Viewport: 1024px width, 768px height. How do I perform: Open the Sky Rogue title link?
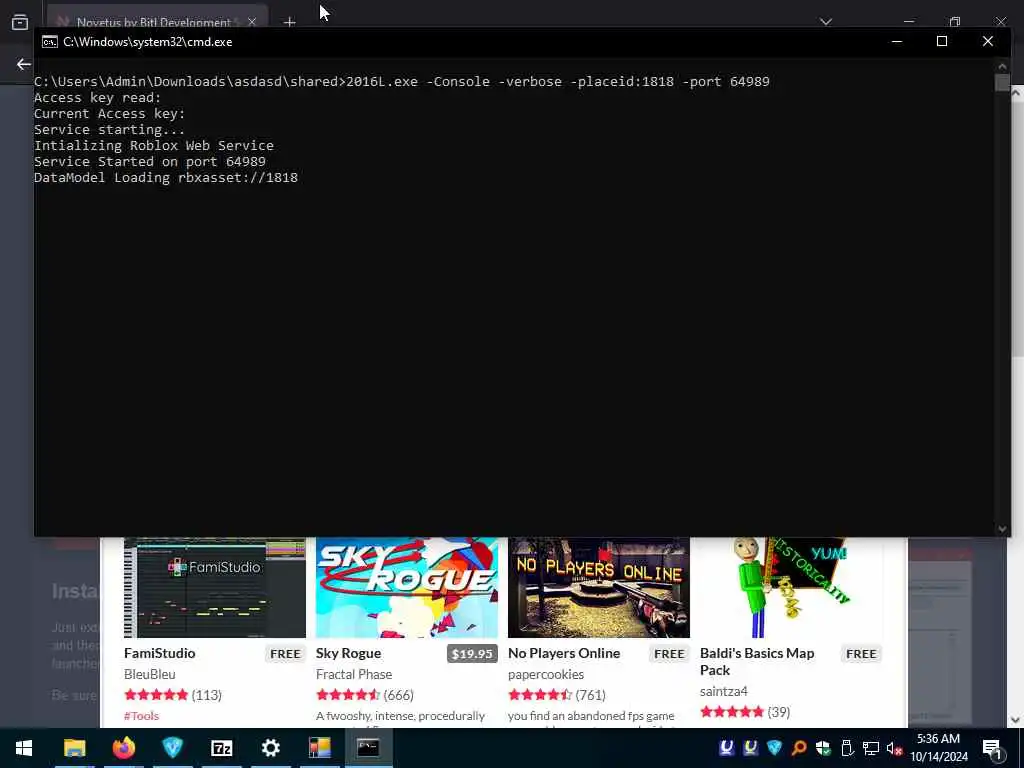[x=348, y=653]
